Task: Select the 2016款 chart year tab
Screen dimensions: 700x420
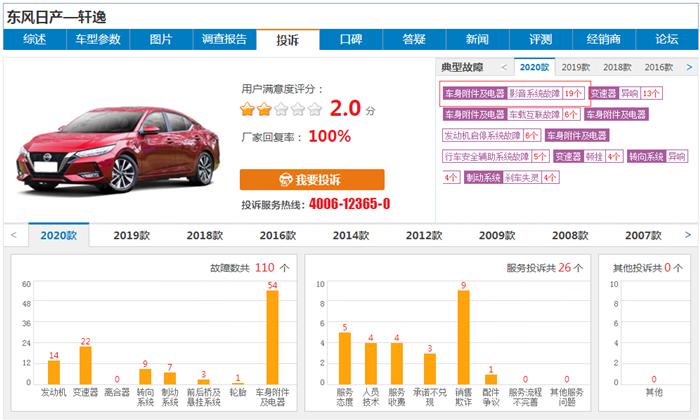Action: point(278,235)
